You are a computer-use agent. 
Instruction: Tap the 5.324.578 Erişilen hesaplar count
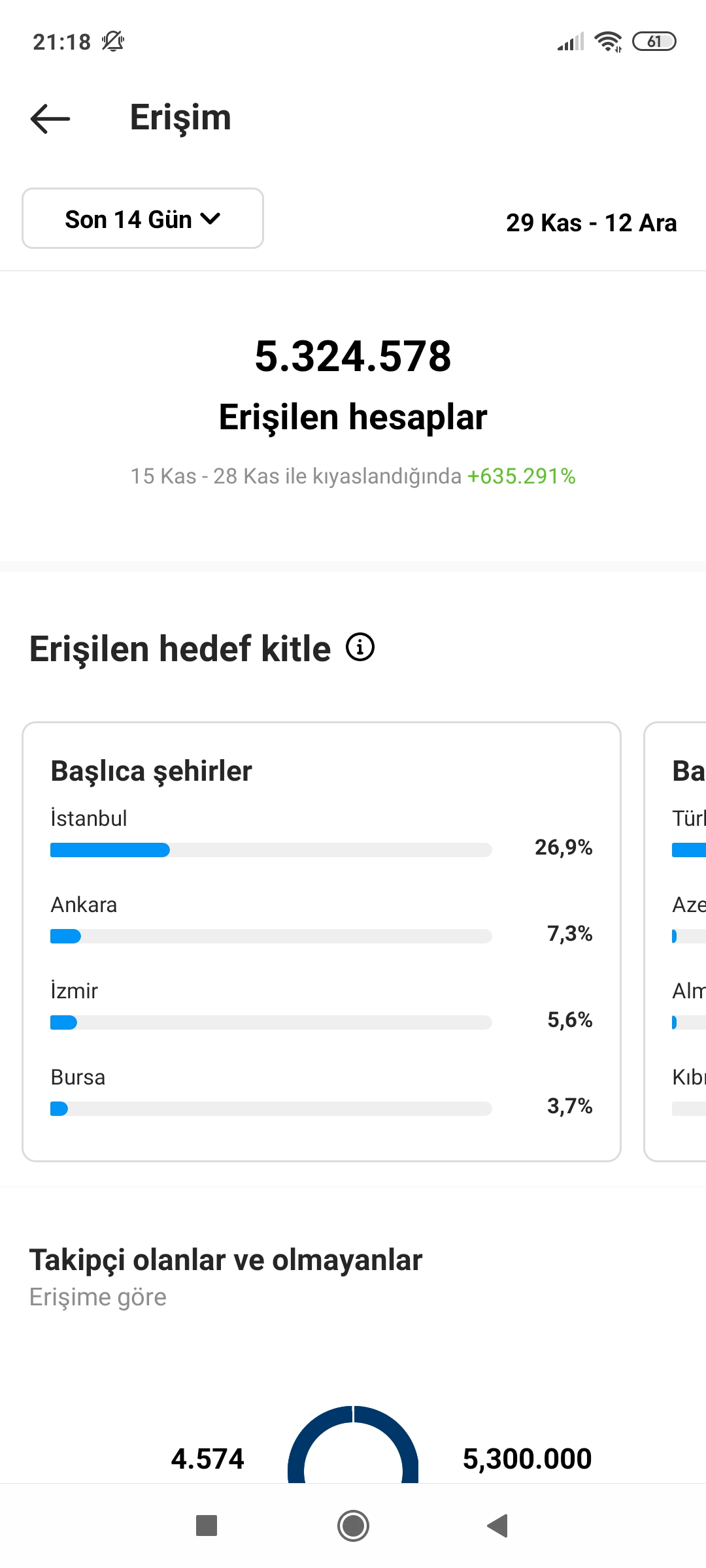click(x=353, y=356)
